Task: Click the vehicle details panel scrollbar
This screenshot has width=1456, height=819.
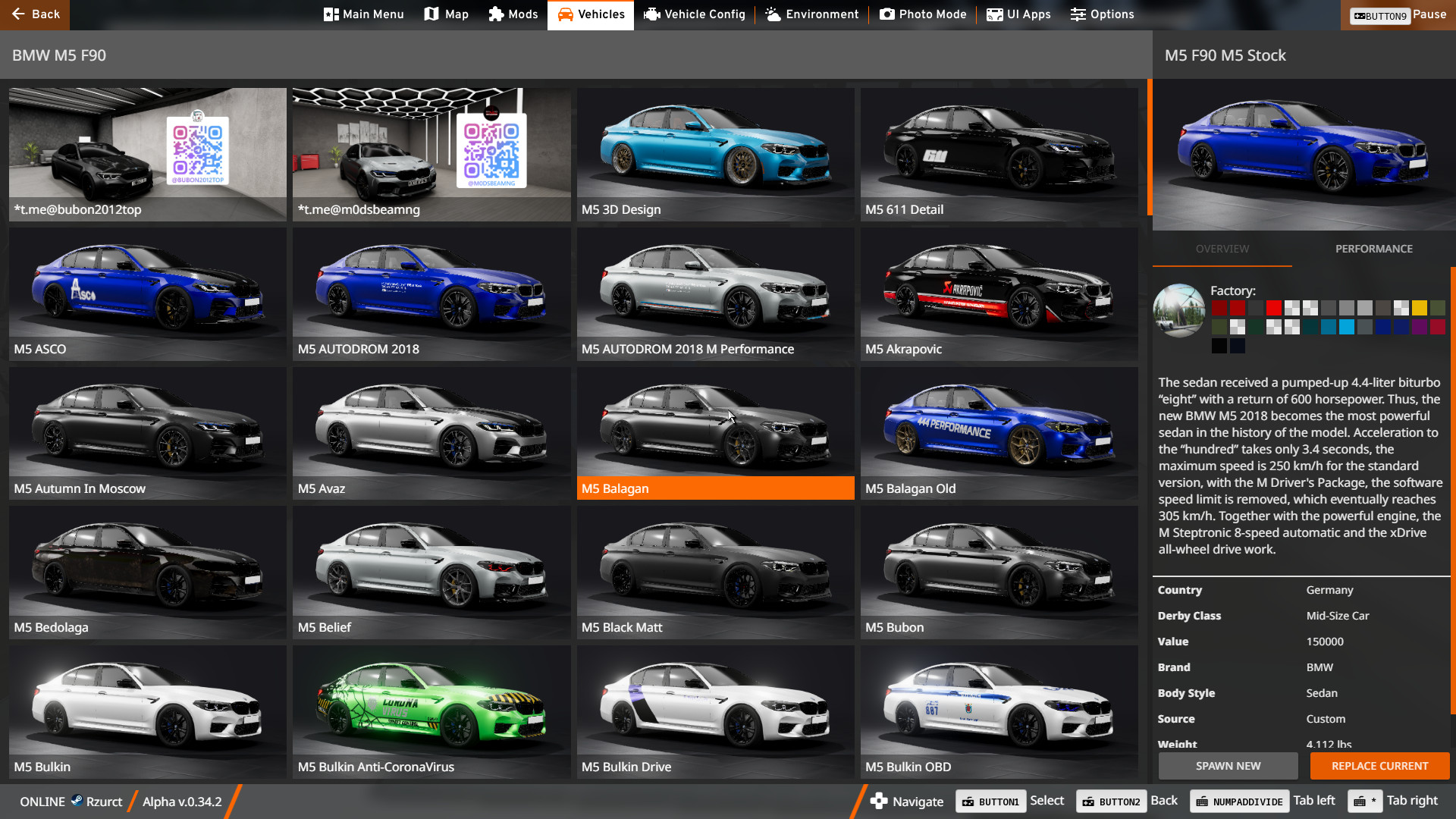Action: [x=1452, y=490]
